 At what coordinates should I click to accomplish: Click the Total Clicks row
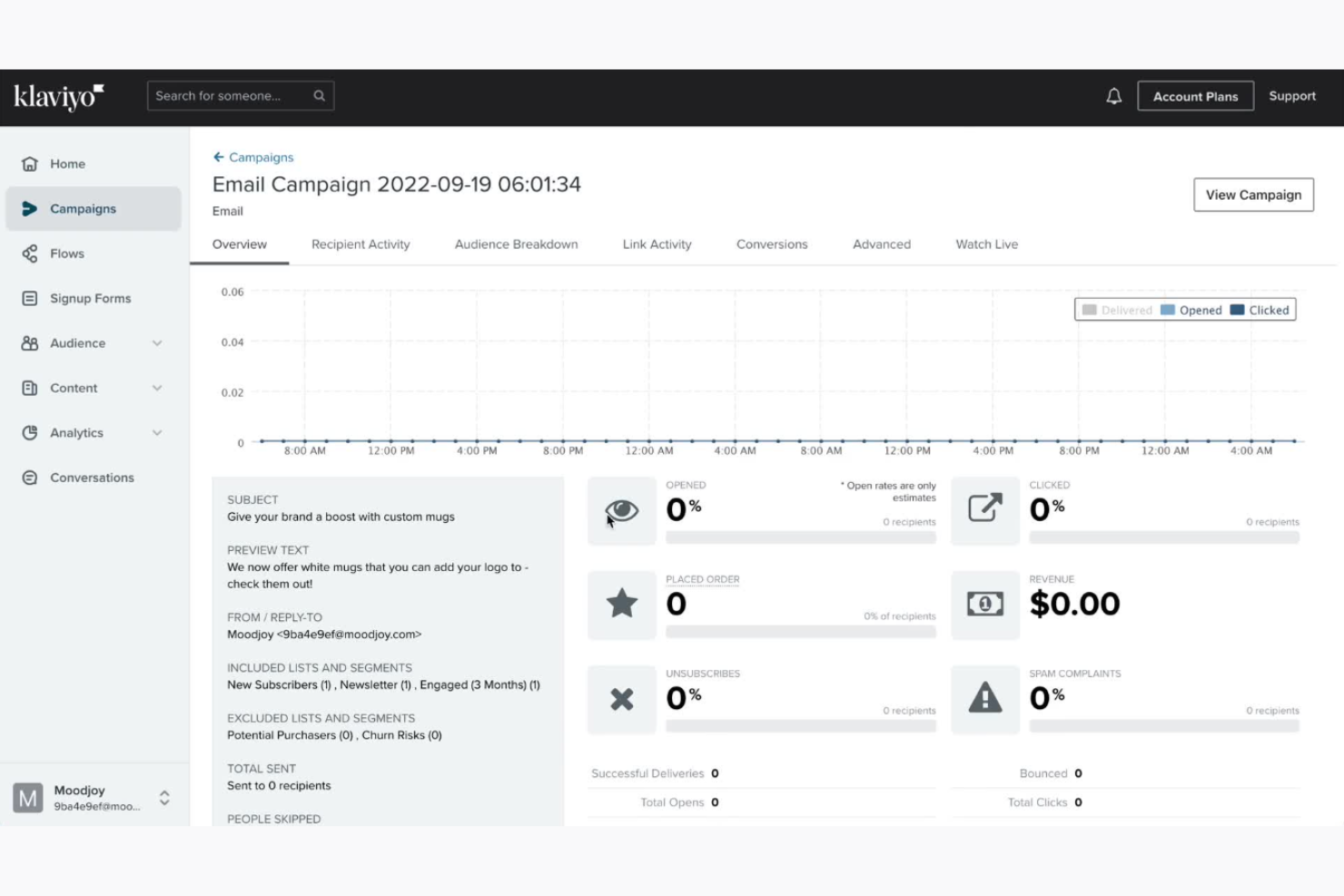click(1125, 802)
